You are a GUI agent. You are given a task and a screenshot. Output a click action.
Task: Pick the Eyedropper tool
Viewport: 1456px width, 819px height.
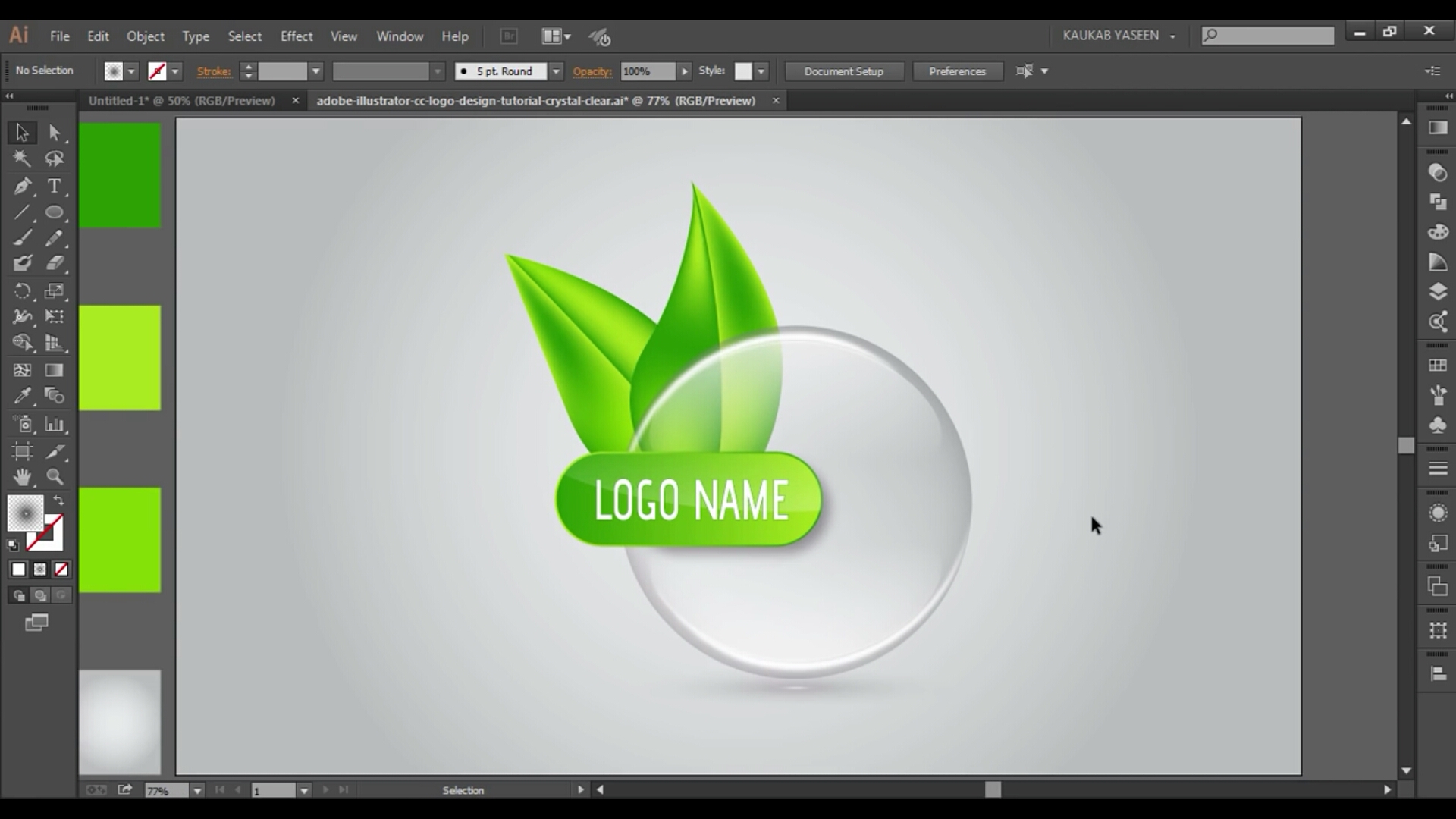pyautogui.click(x=22, y=396)
